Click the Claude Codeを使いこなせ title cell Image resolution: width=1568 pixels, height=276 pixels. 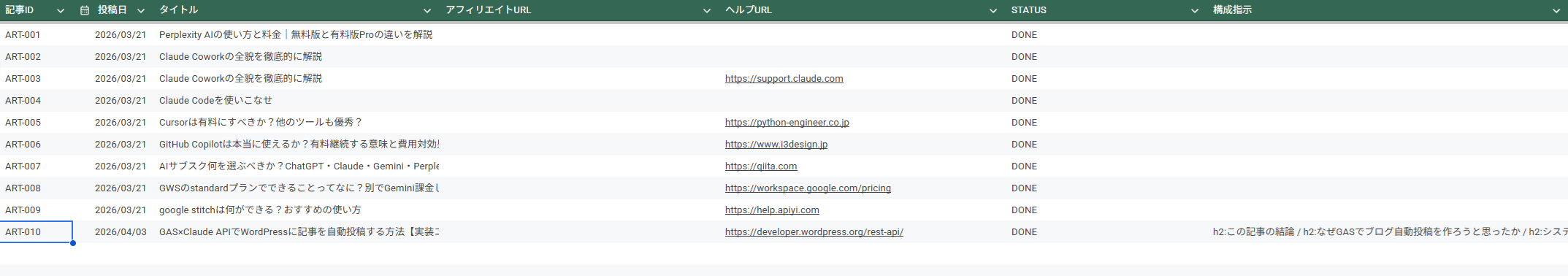click(297, 101)
